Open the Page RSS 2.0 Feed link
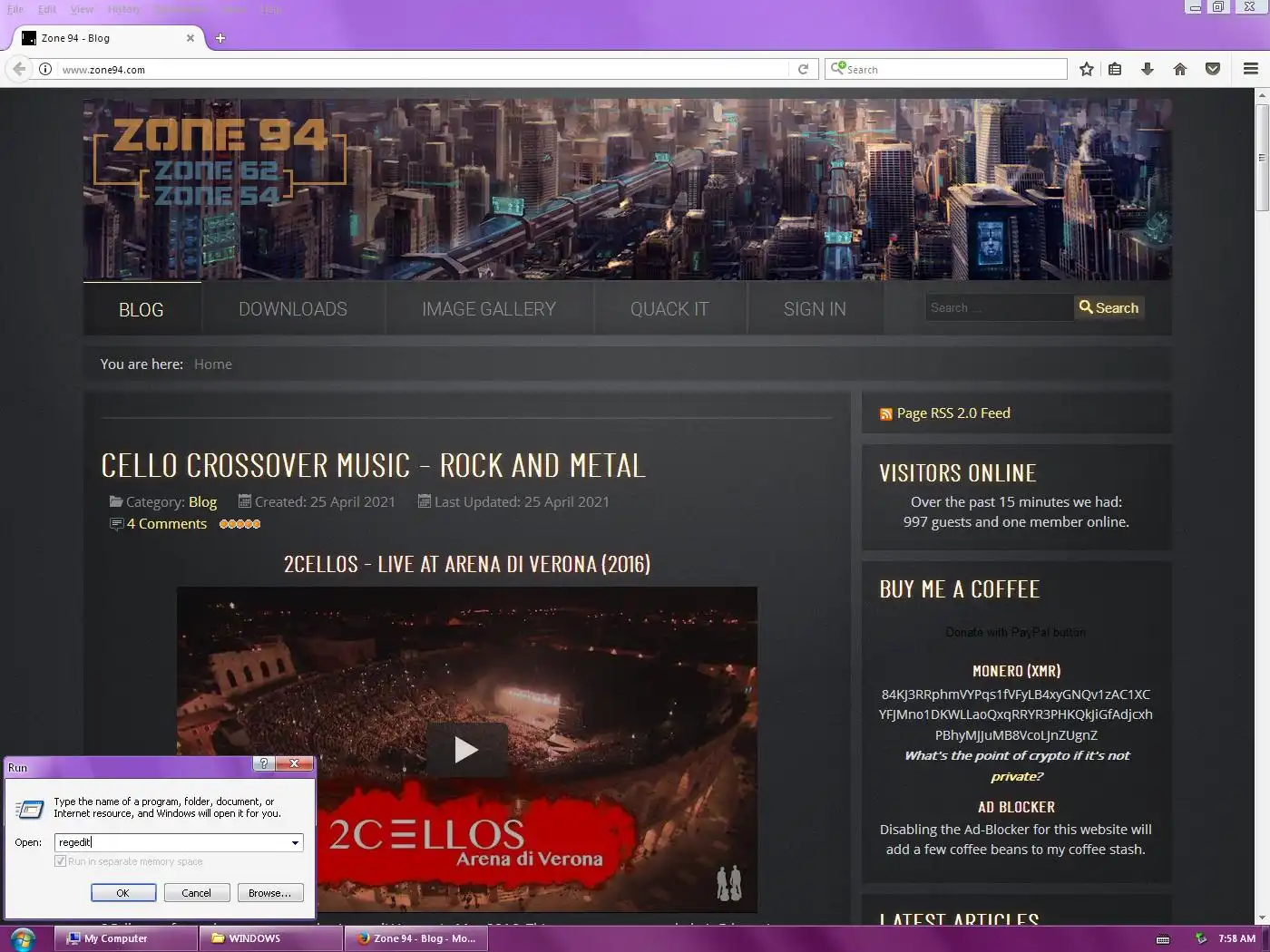1270x952 pixels. (953, 413)
